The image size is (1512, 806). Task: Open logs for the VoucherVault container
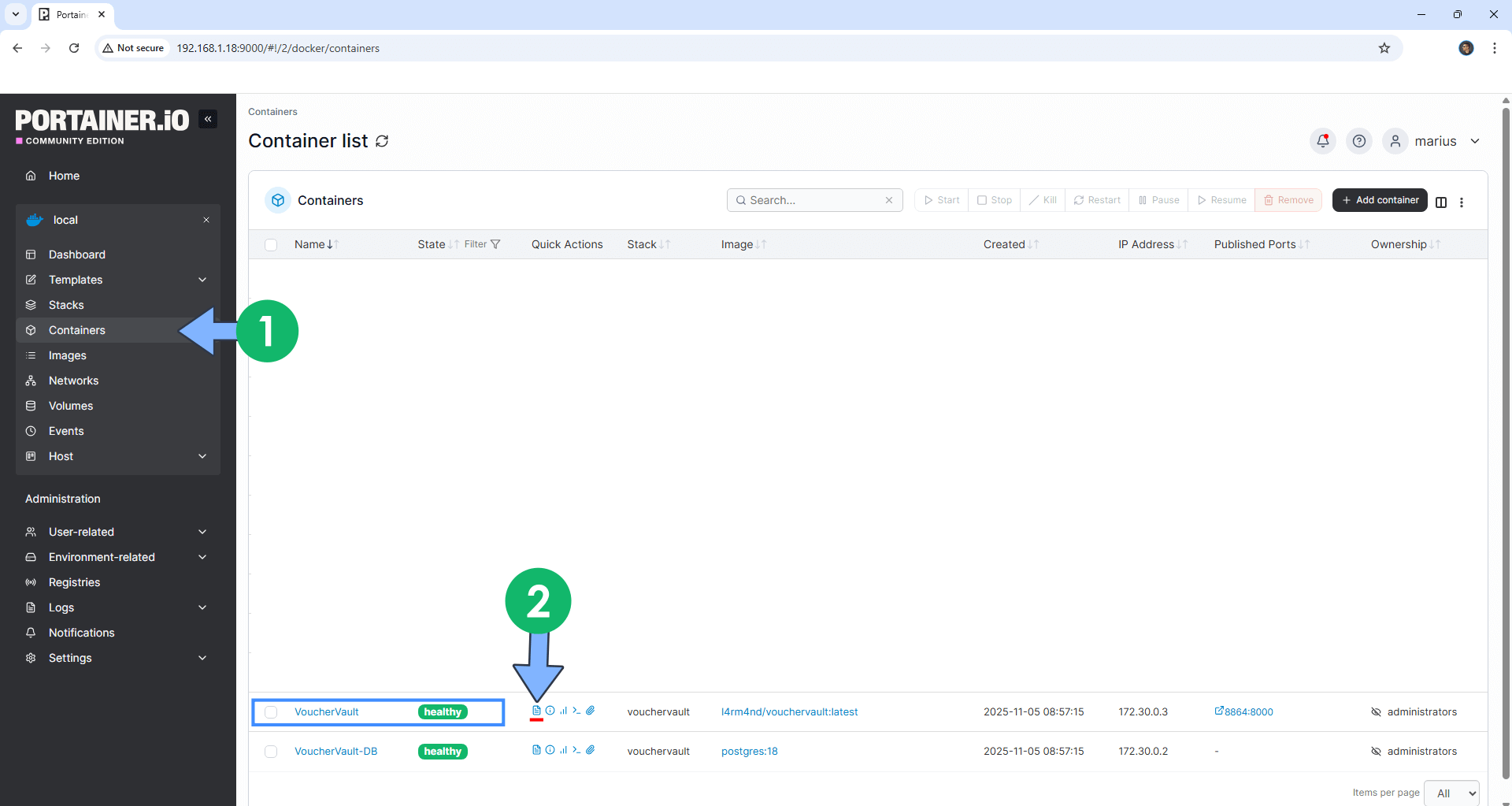click(x=536, y=711)
